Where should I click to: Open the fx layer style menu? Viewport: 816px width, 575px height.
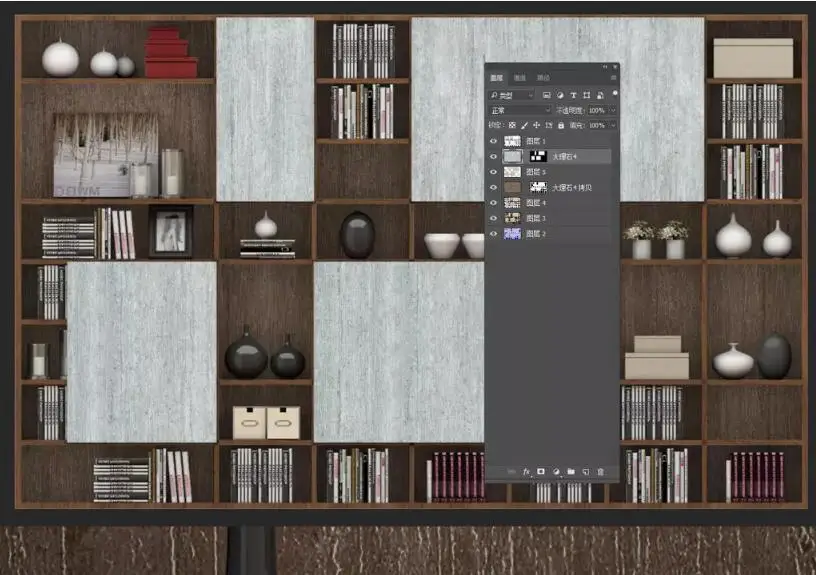point(526,471)
